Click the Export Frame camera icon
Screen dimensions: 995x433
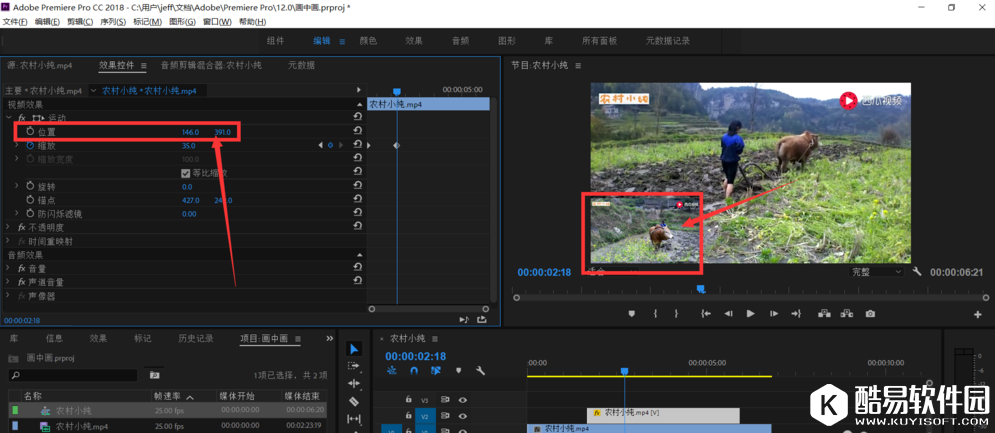point(870,314)
